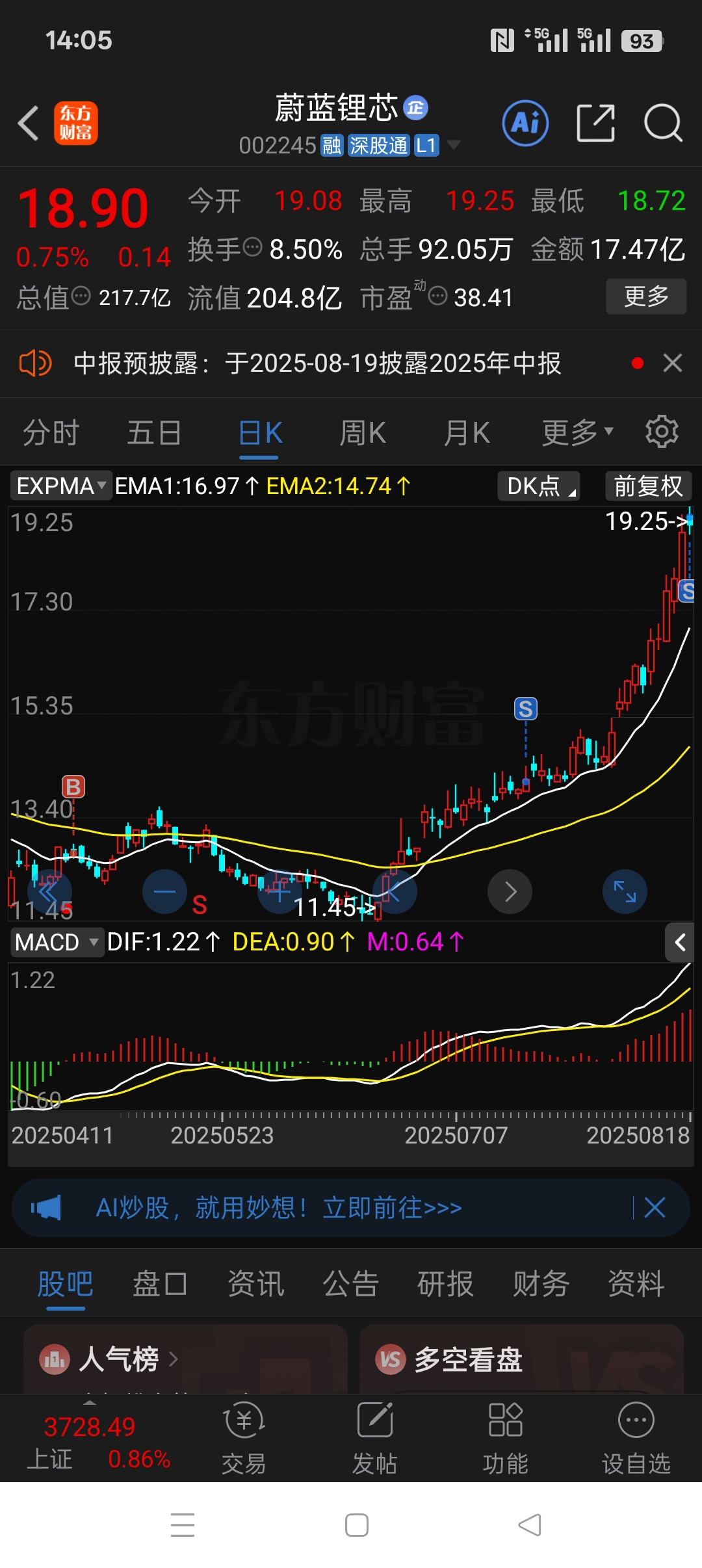Open Android recent apps menu button
Viewport: 702px width, 1568px height.
tap(183, 1525)
